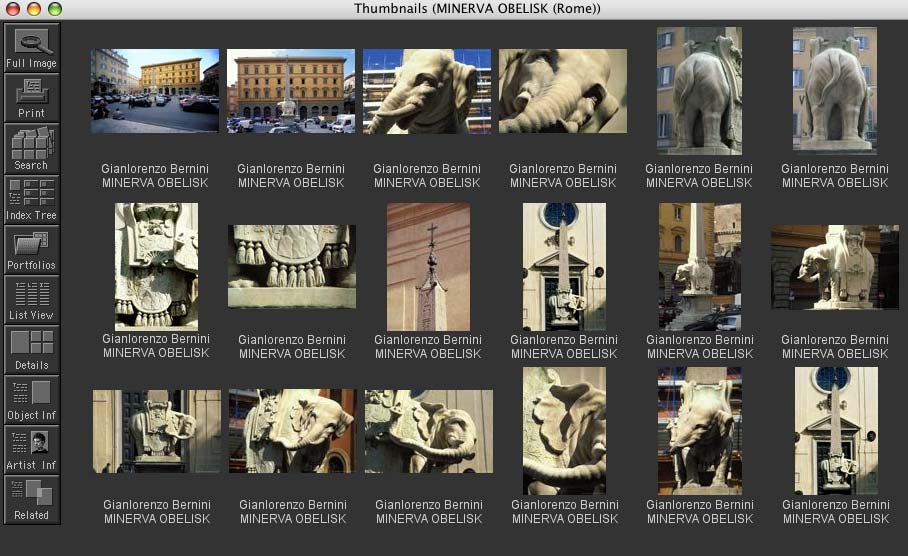The height and width of the screenshot is (556, 908).
Task: Select the frontal elephant against scaffolding thumbnail
Action: coord(700,431)
